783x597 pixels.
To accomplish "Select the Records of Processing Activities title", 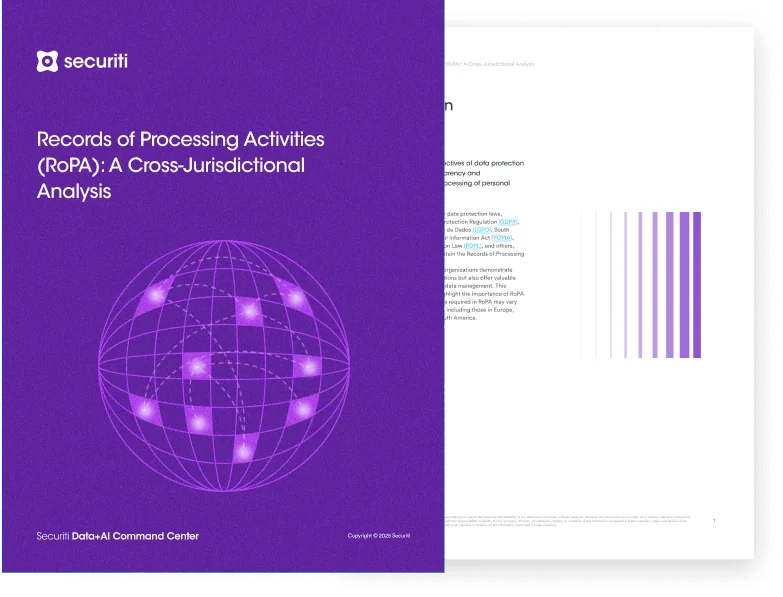I will (x=180, y=164).
